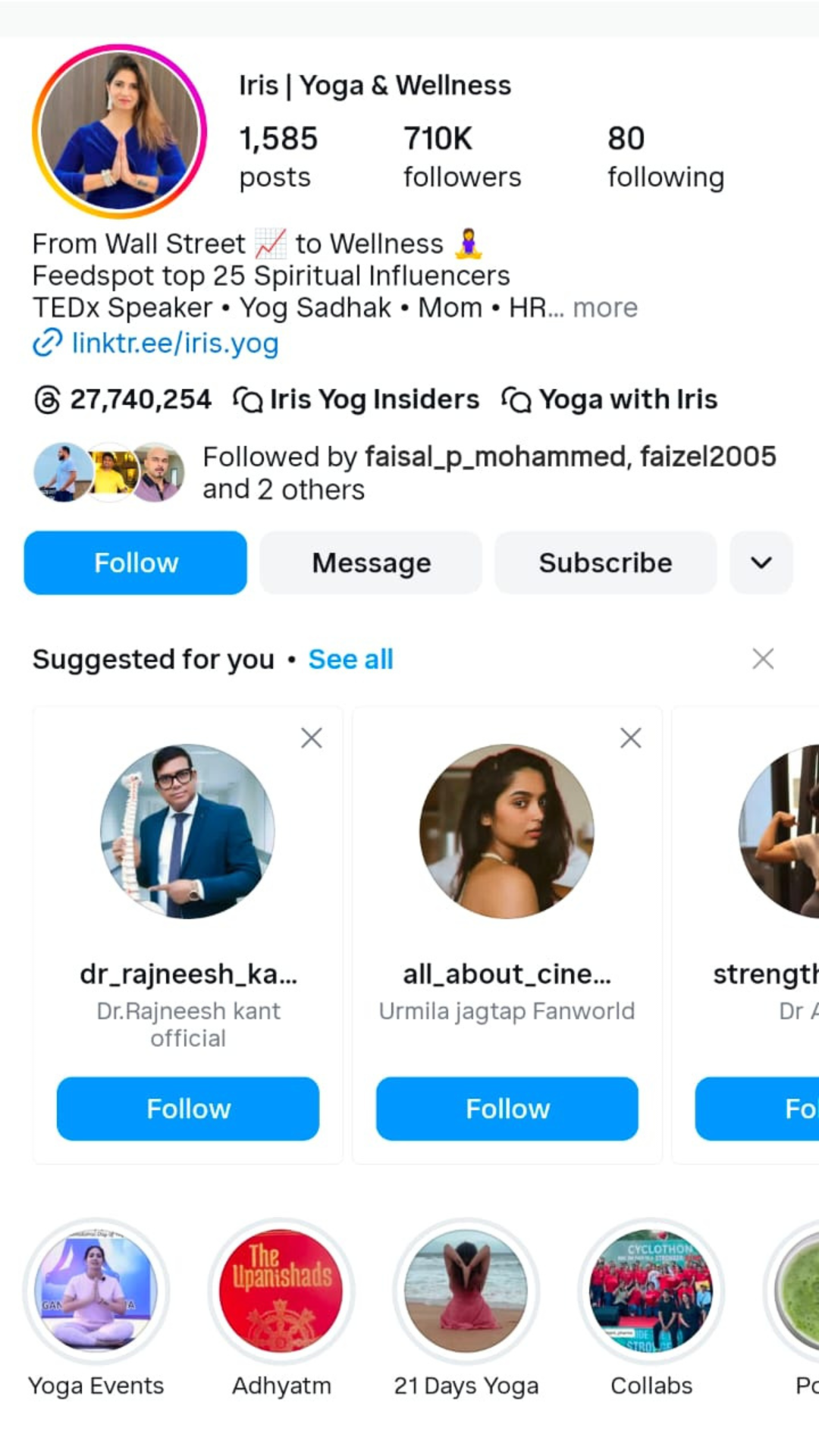The image size is (819, 1456).
Task: Open the 710K followers list
Action: [x=461, y=155]
